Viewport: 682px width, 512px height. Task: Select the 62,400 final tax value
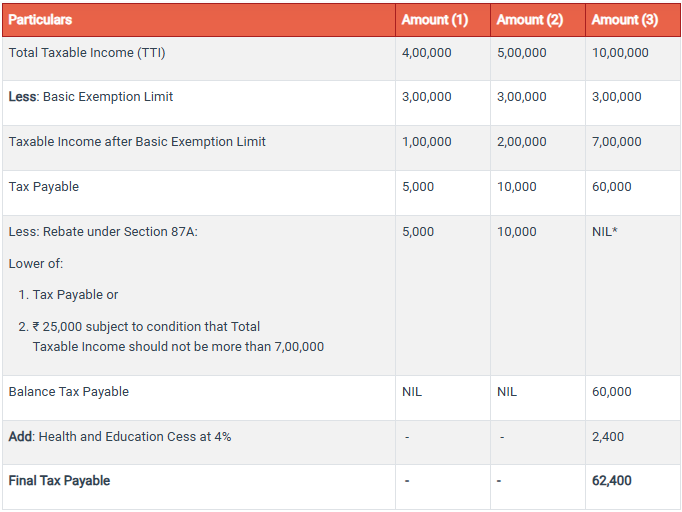tap(611, 481)
